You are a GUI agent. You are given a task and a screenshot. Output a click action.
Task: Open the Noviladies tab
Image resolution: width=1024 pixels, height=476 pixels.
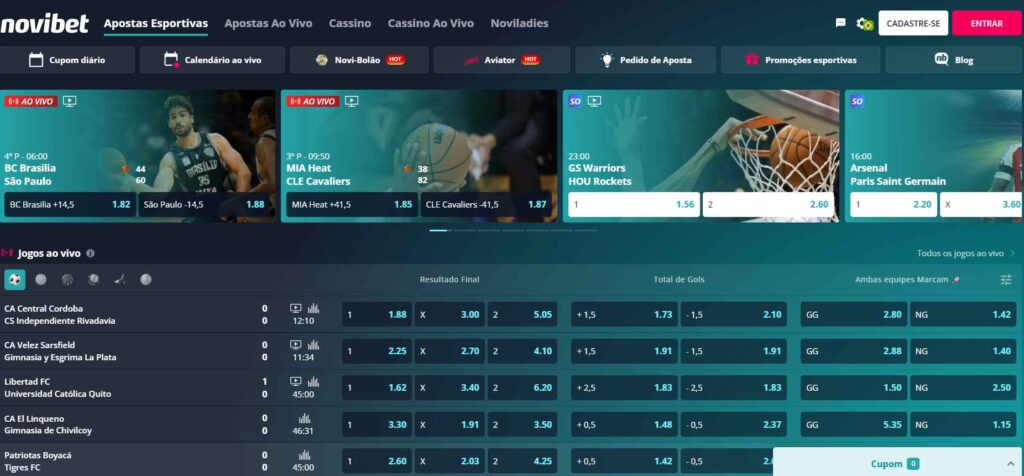pos(519,24)
